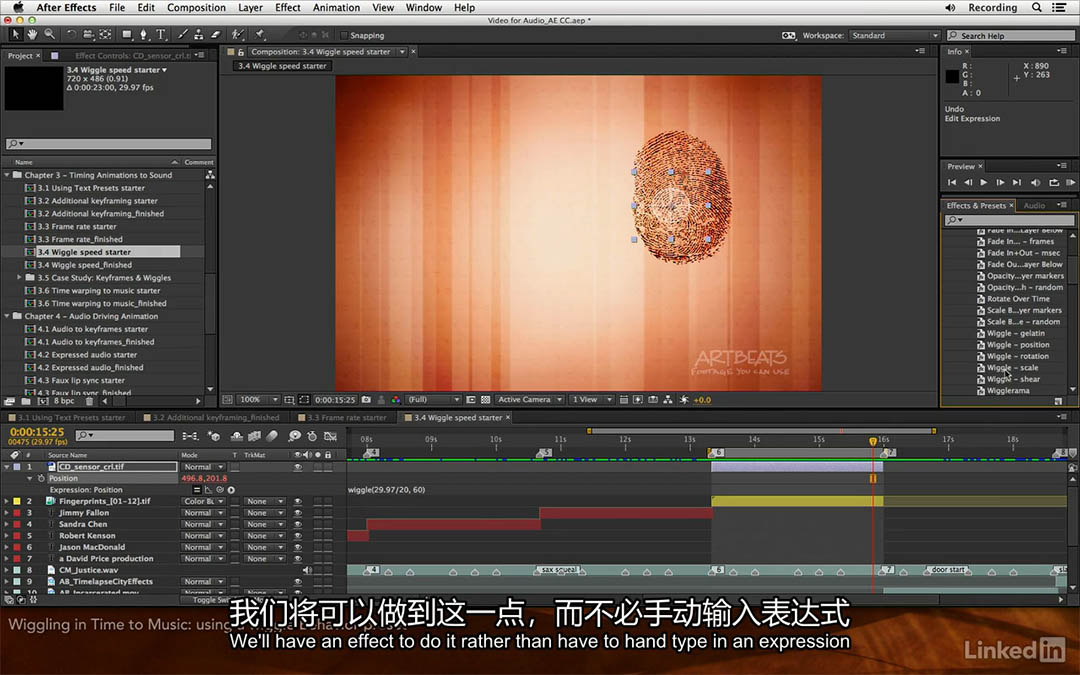Viewport: 1080px width, 675px height.
Task: Open the 1 View layout dropdown
Action: pyautogui.click(x=592, y=399)
